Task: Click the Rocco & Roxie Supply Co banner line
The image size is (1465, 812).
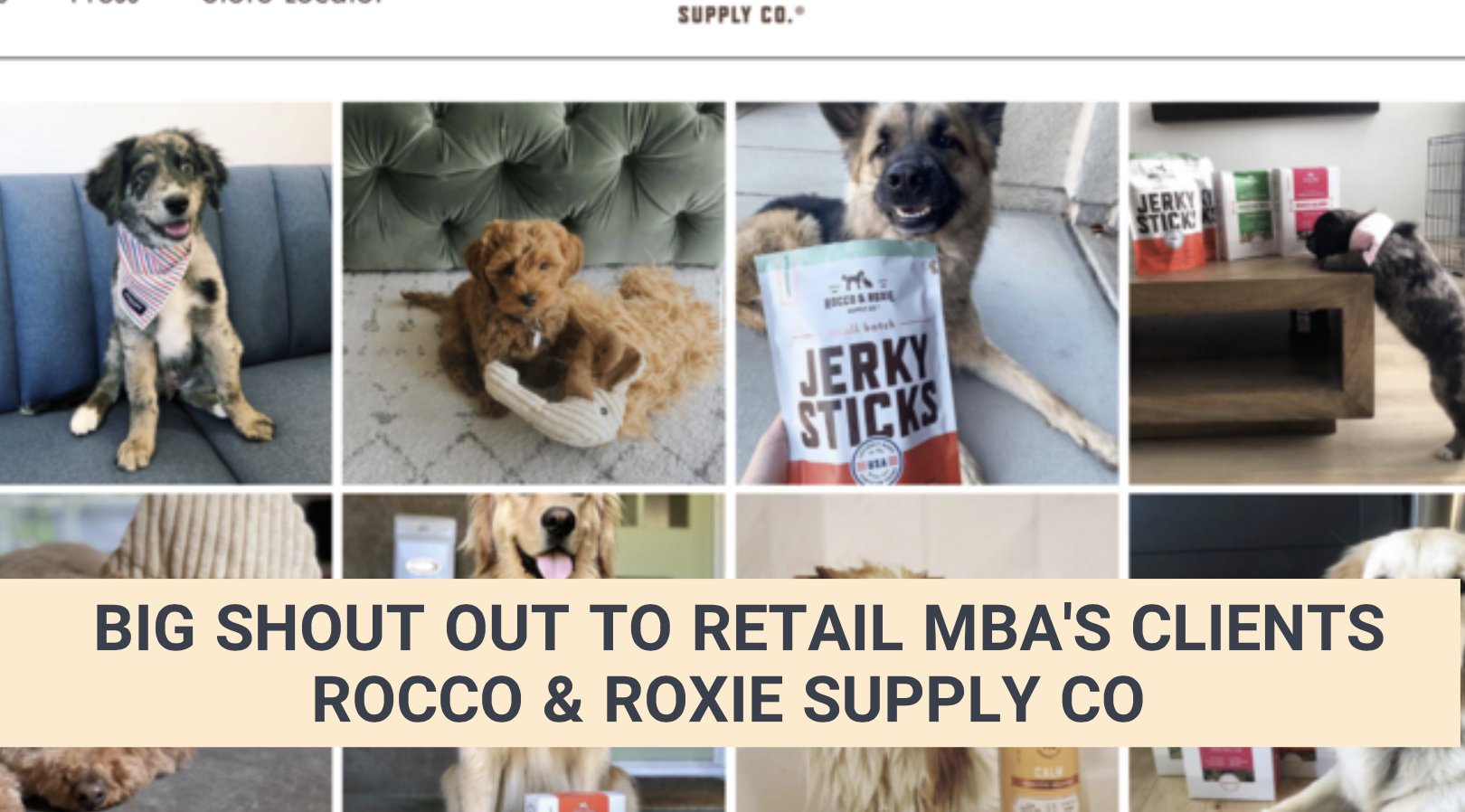Action: click(728, 699)
